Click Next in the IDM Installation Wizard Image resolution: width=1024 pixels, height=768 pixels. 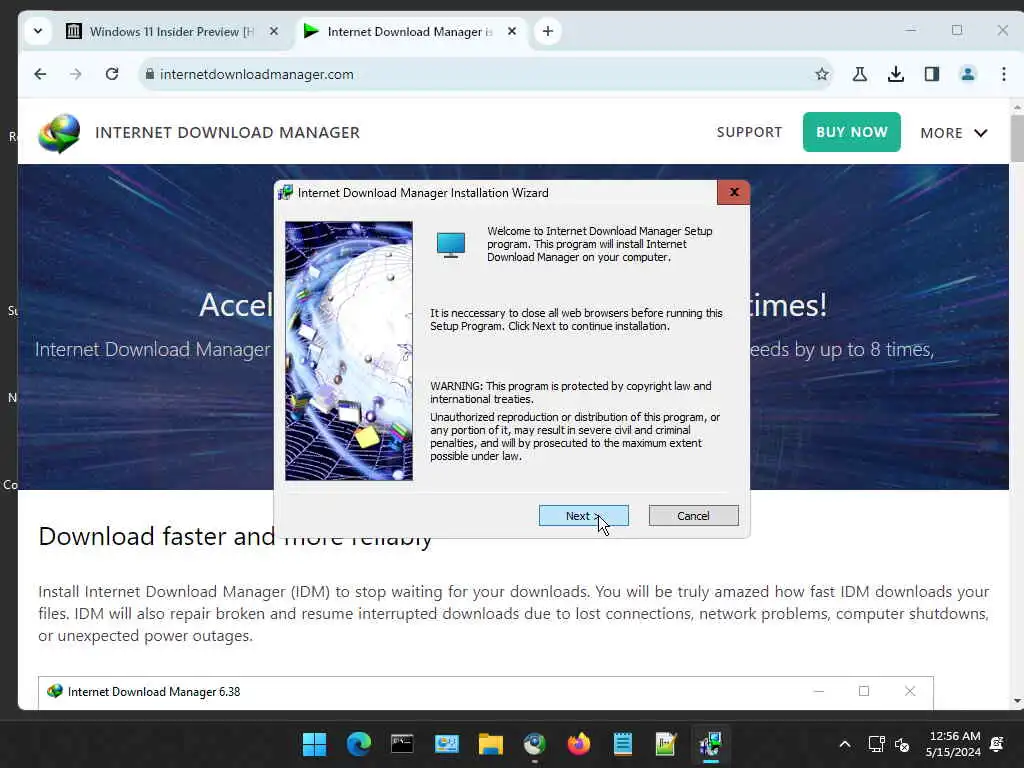[x=583, y=516]
